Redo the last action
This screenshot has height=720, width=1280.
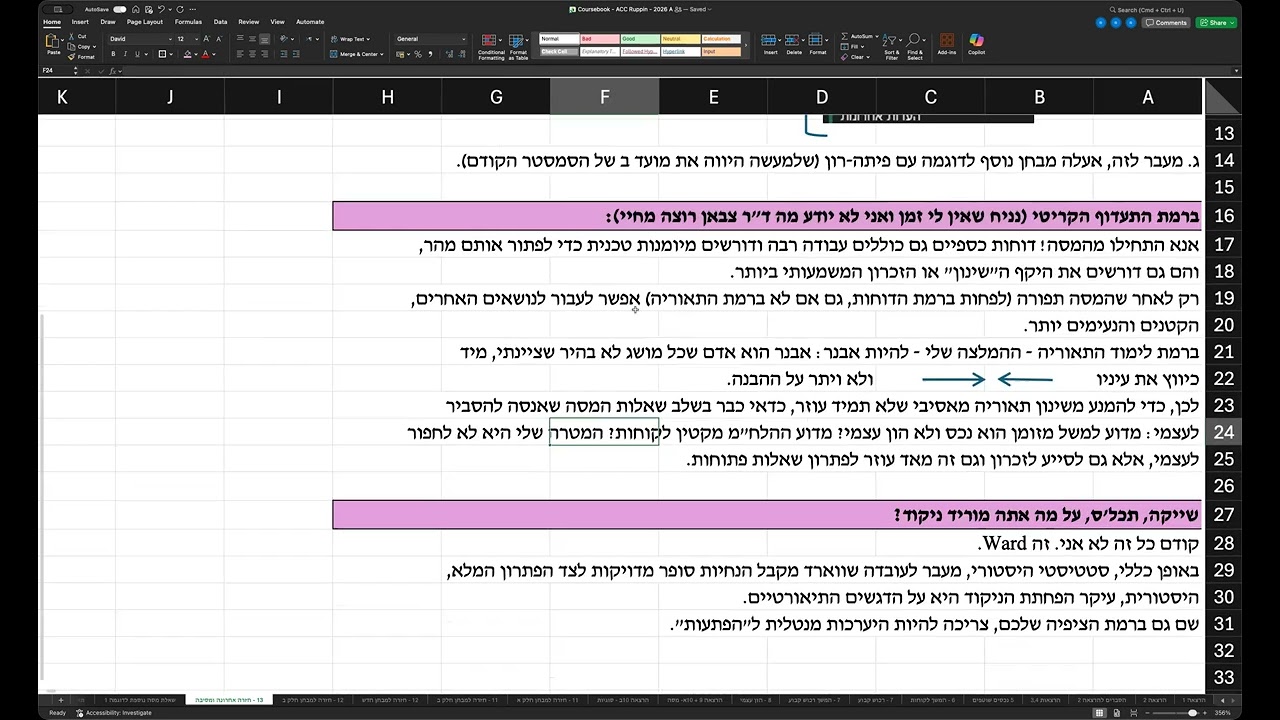[x=178, y=9]
